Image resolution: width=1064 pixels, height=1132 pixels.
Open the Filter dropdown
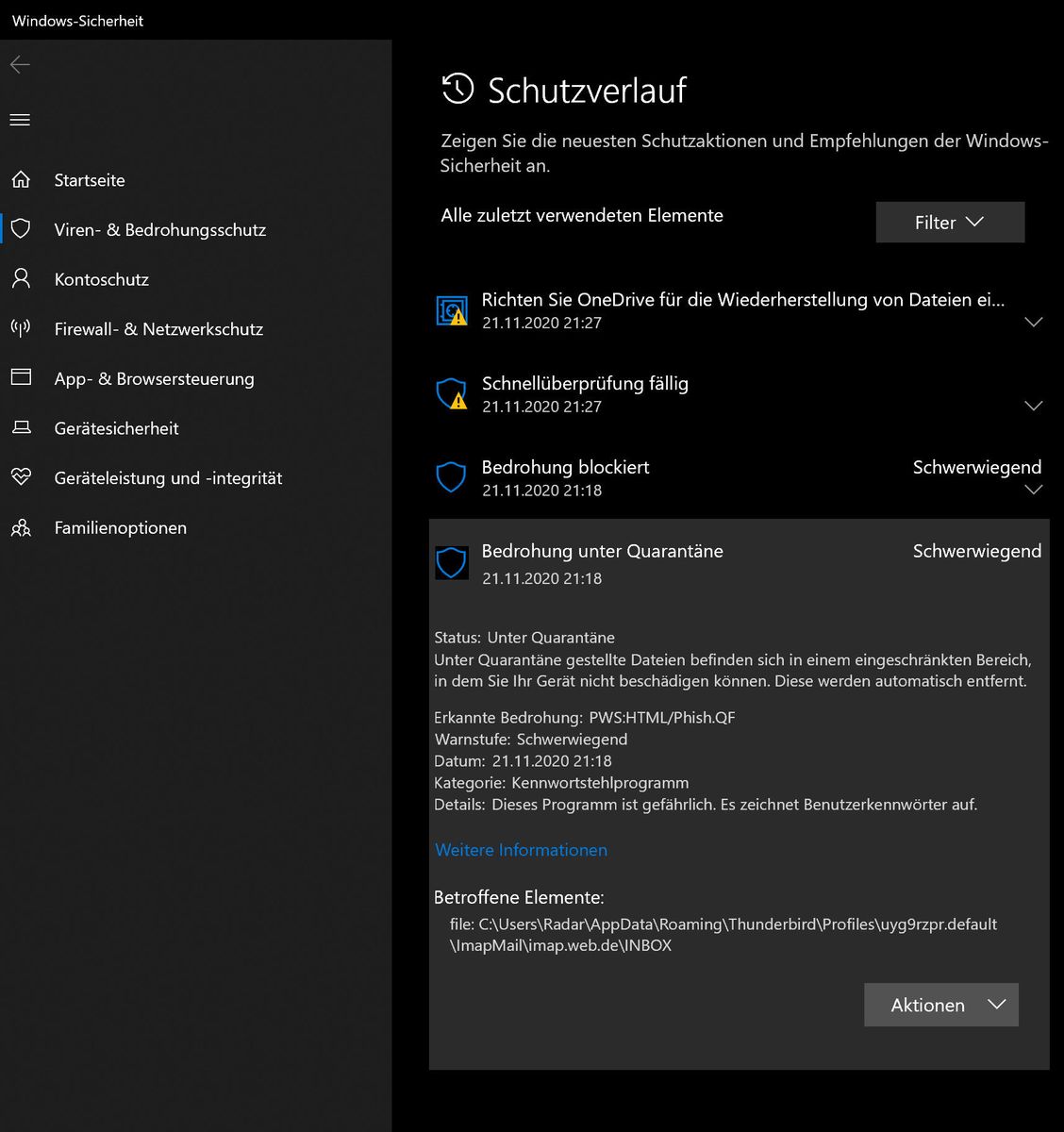(949, 223)
